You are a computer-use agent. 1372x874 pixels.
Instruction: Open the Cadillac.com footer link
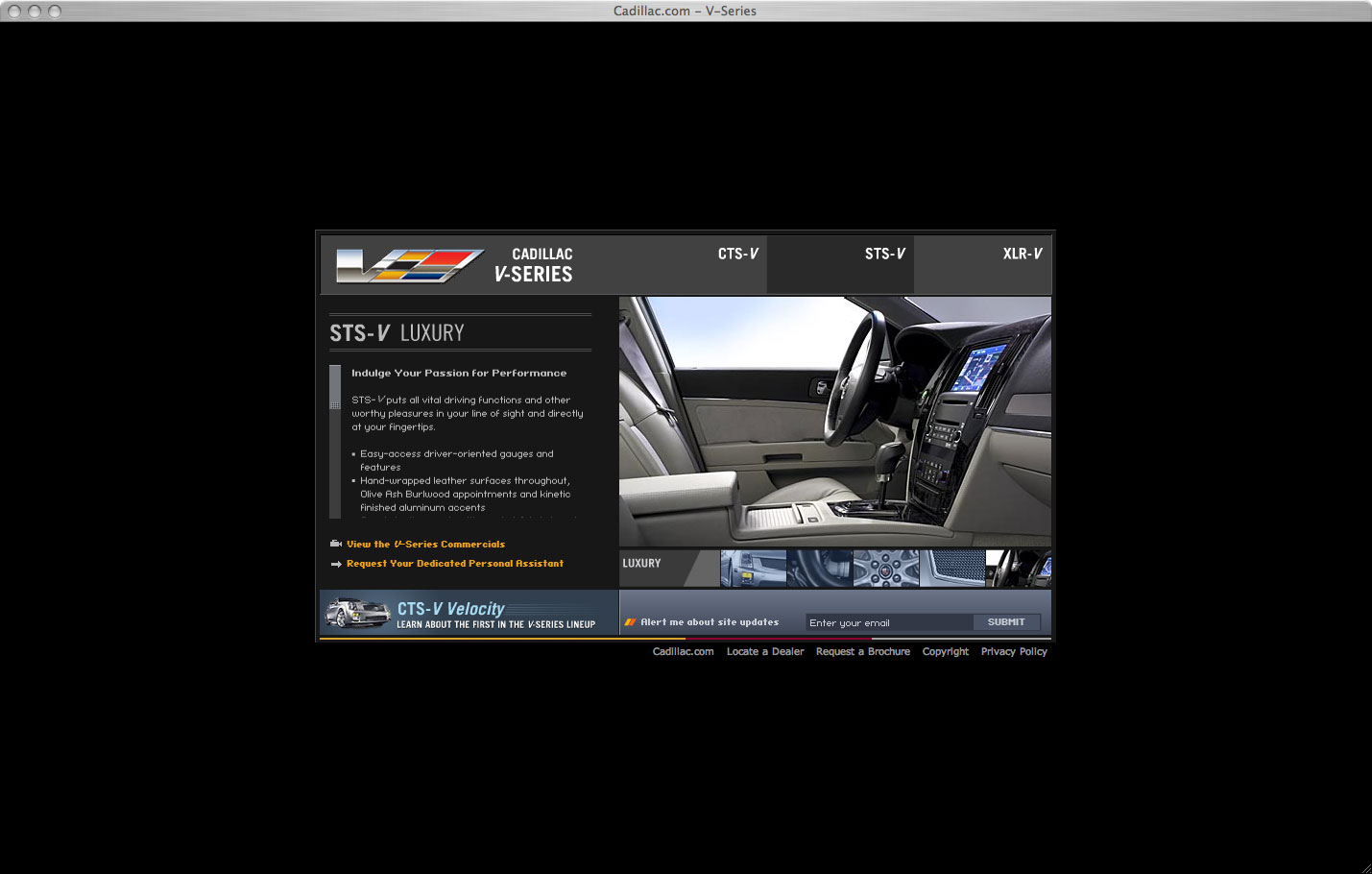684,651
